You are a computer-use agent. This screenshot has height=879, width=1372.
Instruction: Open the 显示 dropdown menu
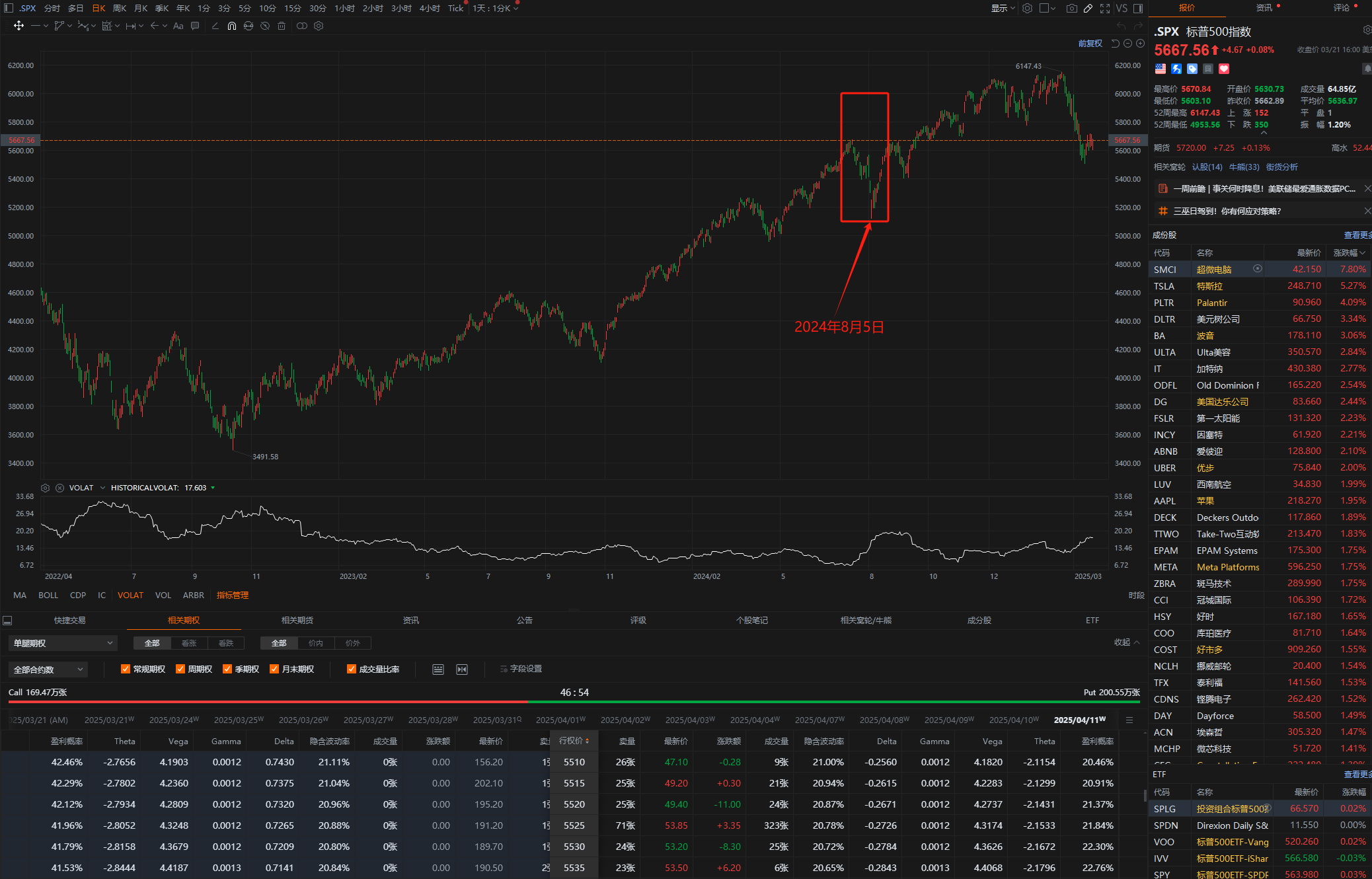(x=1003, y=8)
